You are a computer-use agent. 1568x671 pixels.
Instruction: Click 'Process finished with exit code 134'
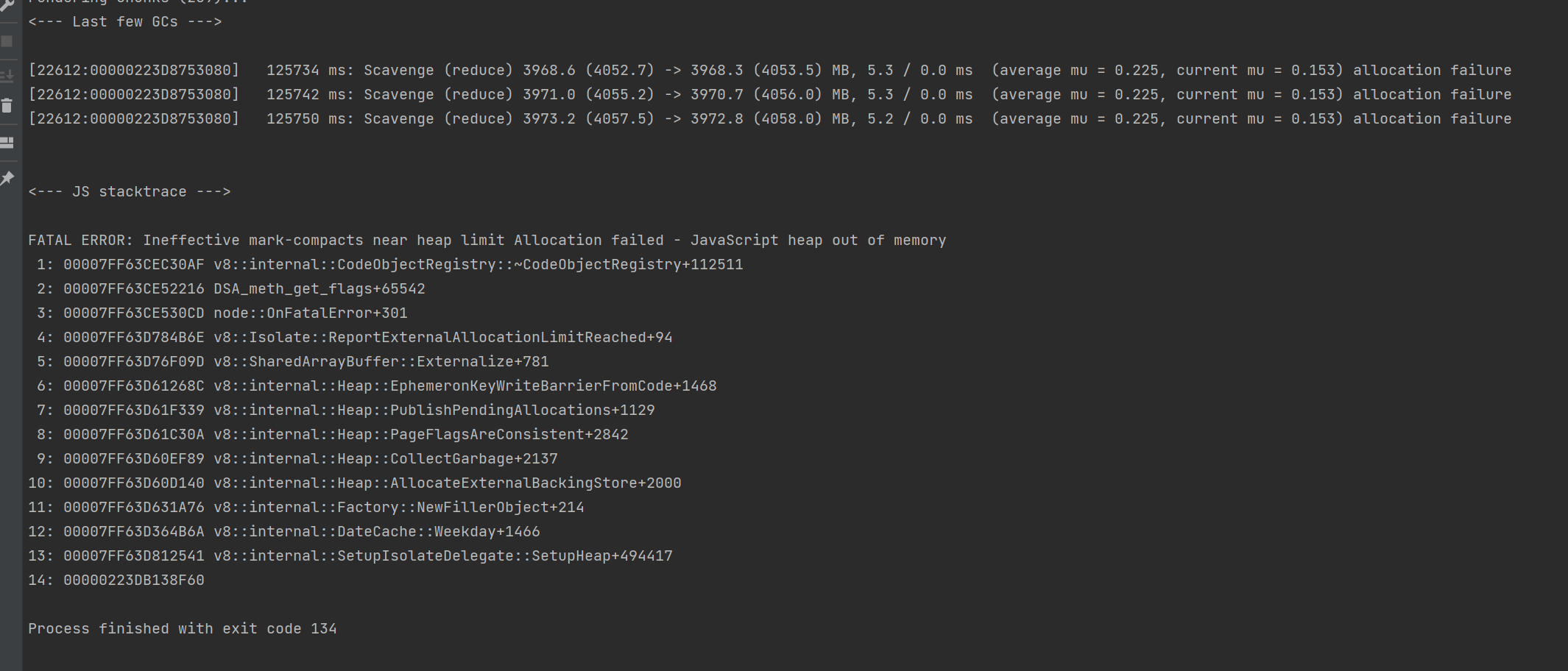point(183,629)
